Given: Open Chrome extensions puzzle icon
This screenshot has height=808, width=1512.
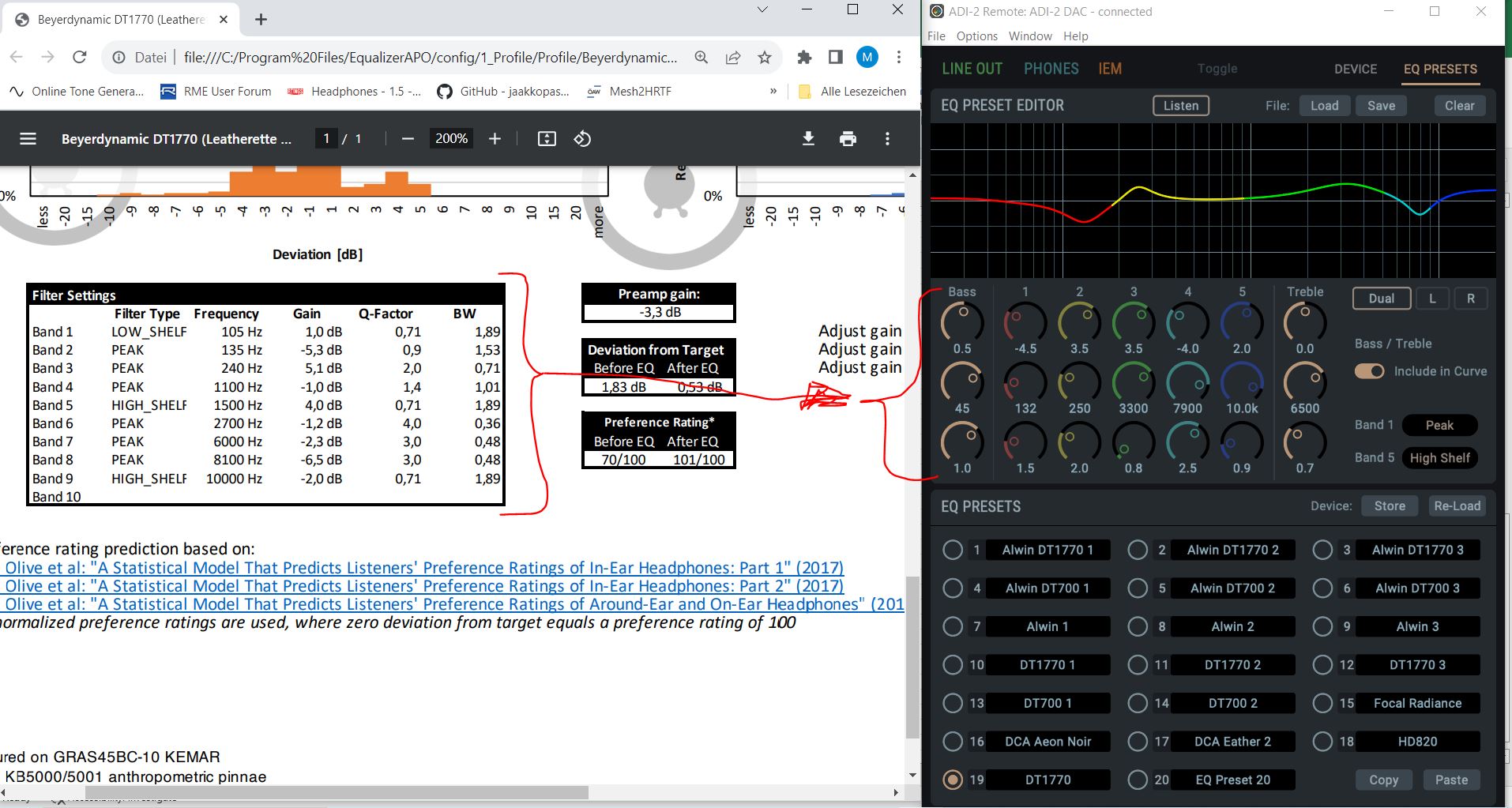Looking at the screenshot, I should 804,57.
